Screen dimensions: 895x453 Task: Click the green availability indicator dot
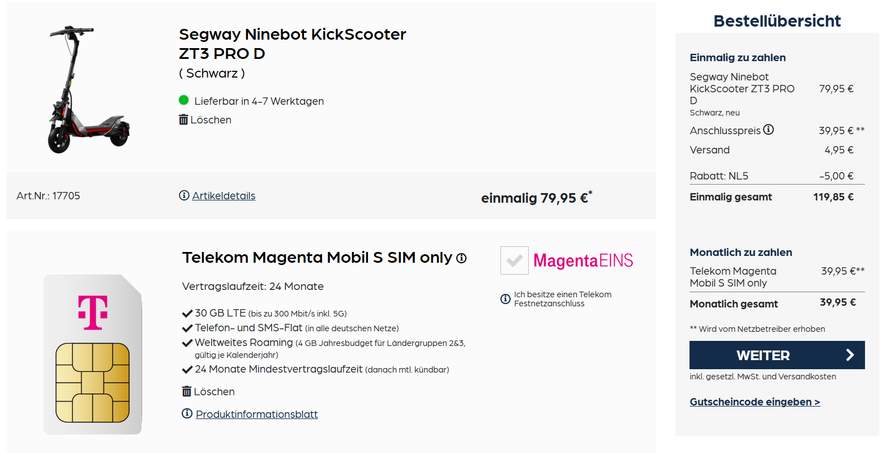[x=183, y=100]
